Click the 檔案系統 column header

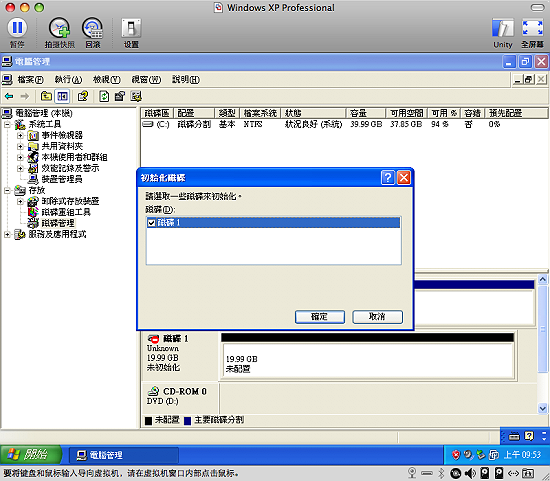click(260, 113)
